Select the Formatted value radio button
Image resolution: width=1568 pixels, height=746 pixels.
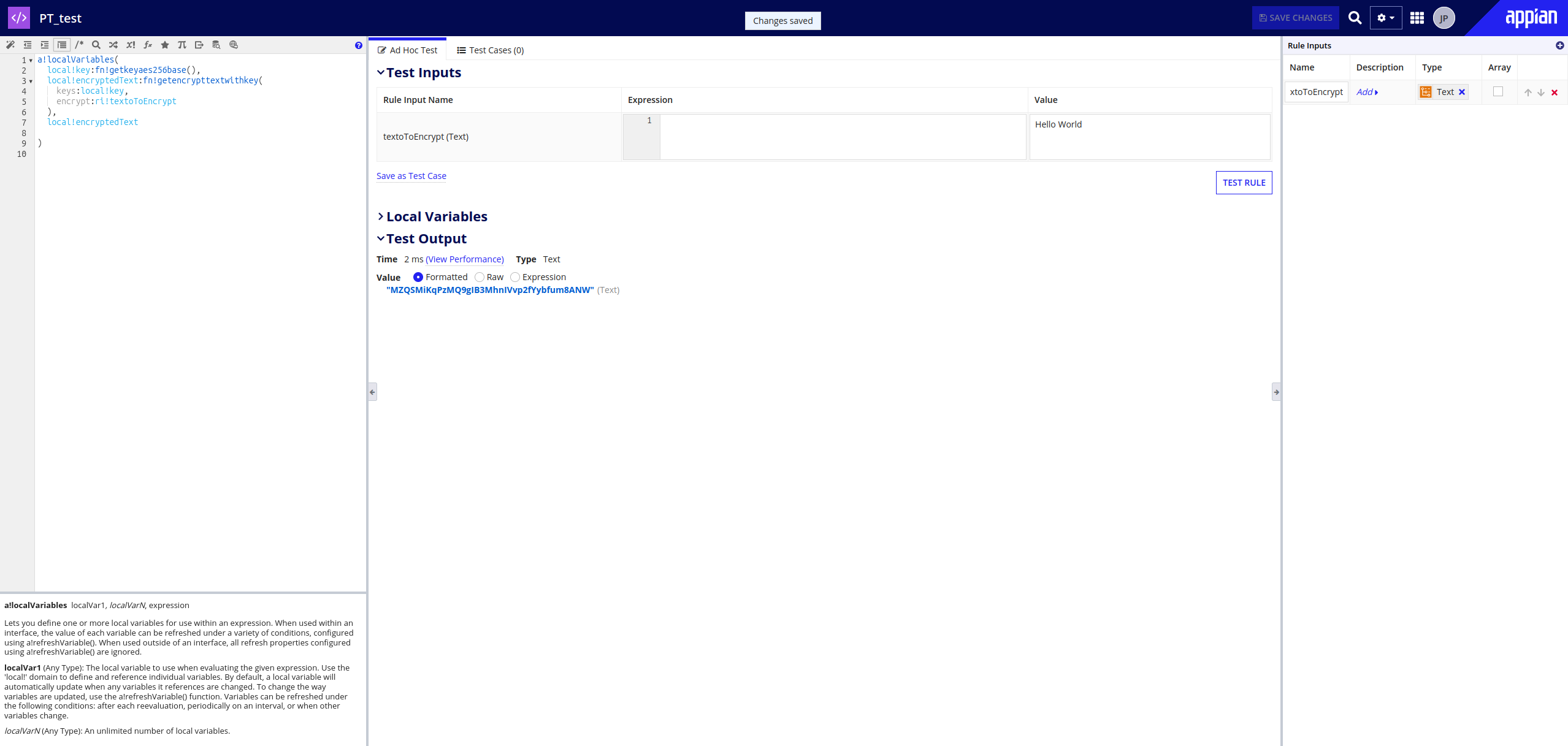click(418, 277)
